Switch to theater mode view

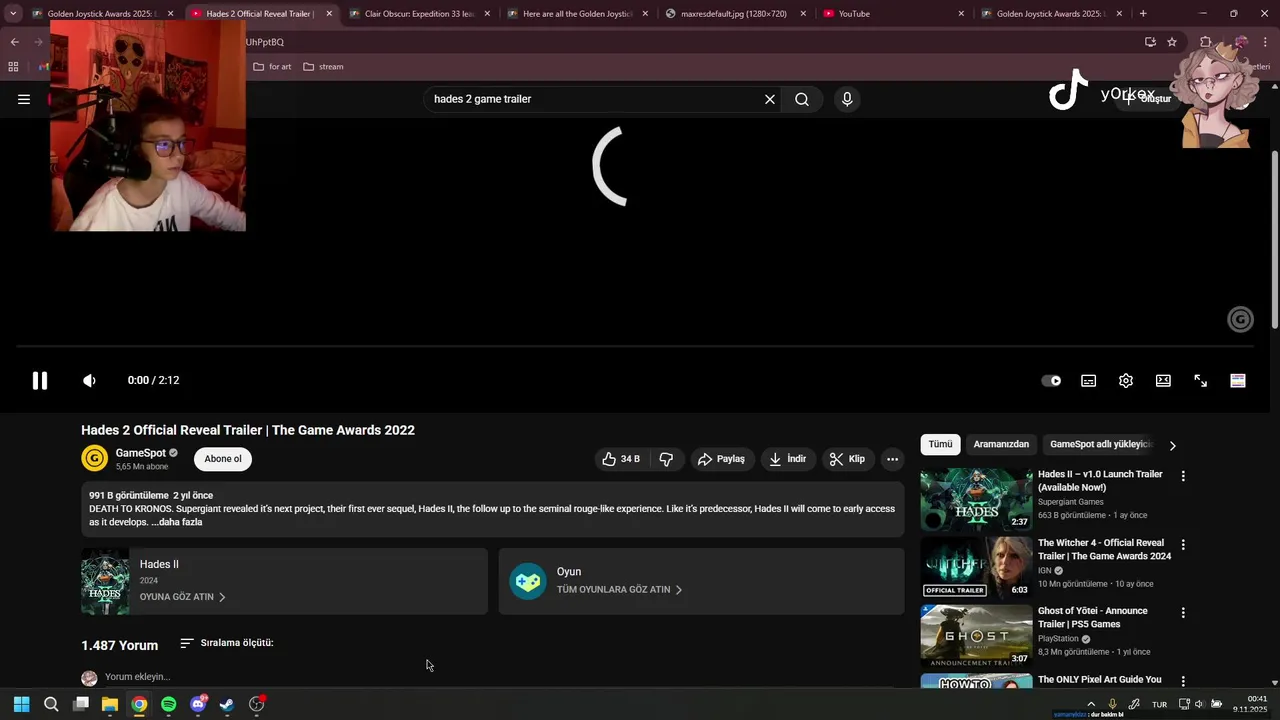1163,381
